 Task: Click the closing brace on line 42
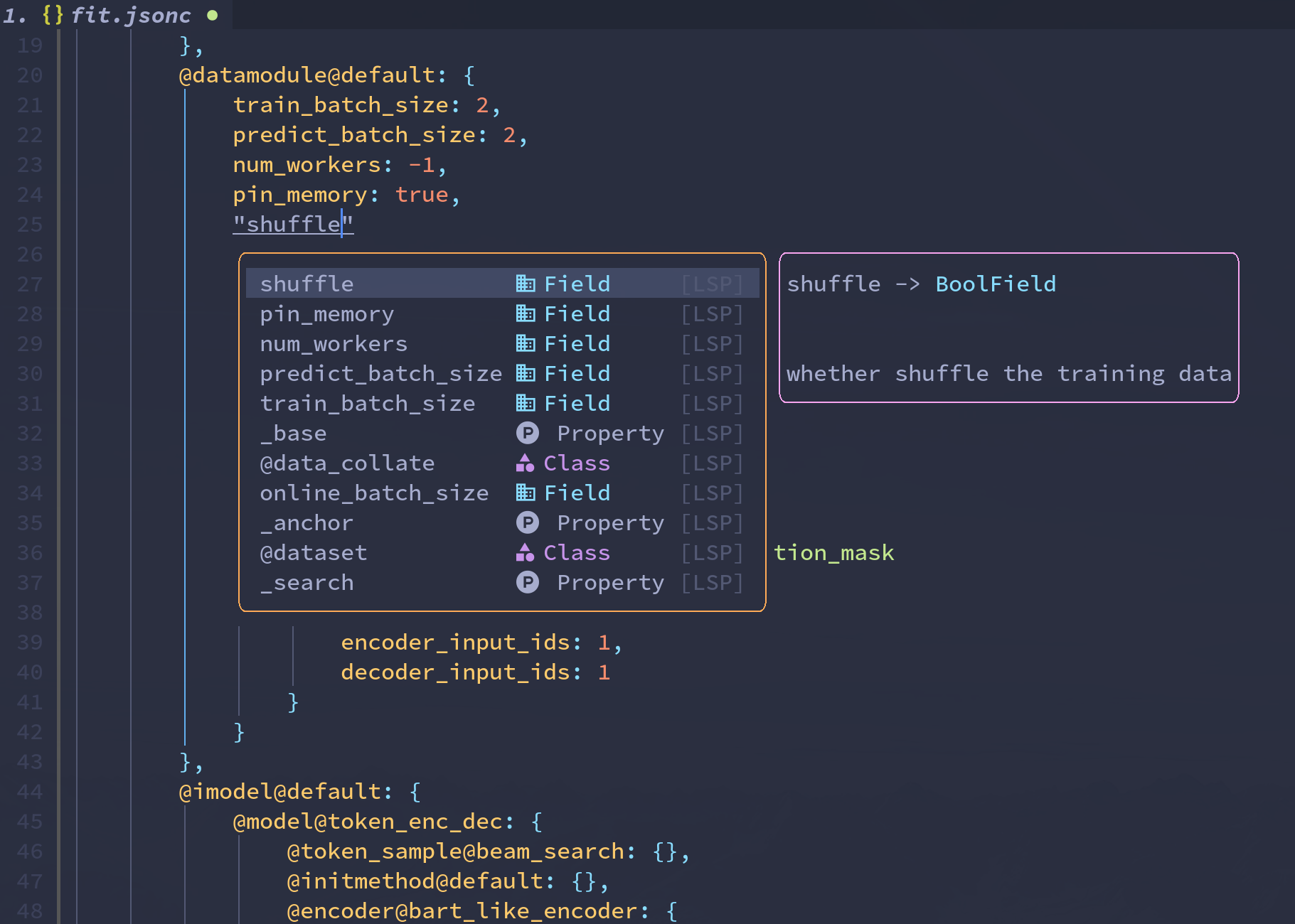[x=239, y=731]
